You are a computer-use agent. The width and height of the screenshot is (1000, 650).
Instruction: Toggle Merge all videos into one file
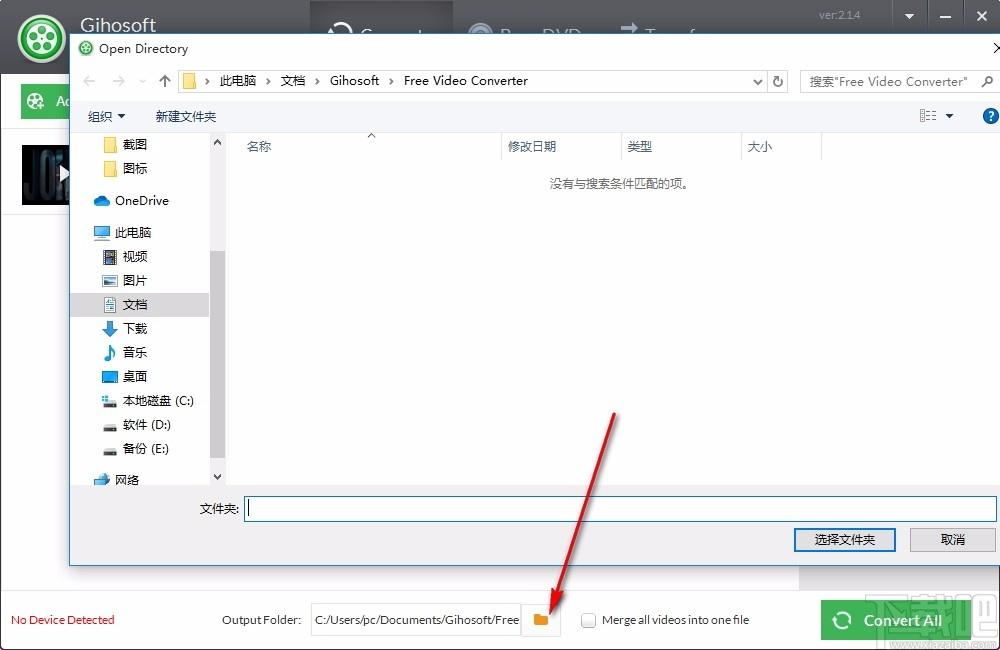pyautogui.click(x=589, y=620)
